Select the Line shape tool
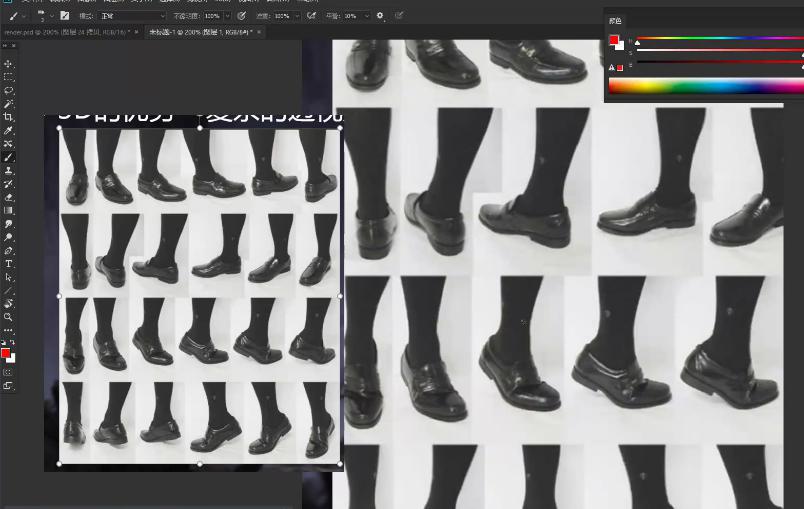Viewport: 804px width, 509px height. click(8, 290)
